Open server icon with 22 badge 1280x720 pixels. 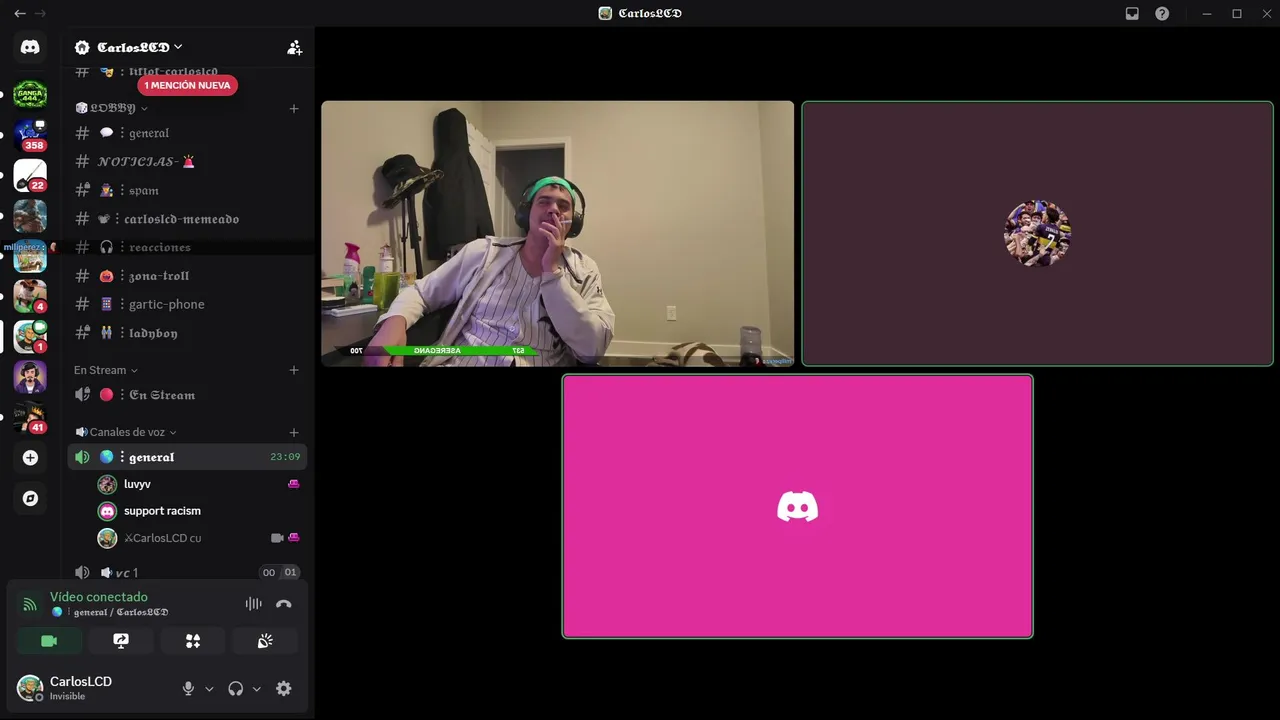pos(30,175)
